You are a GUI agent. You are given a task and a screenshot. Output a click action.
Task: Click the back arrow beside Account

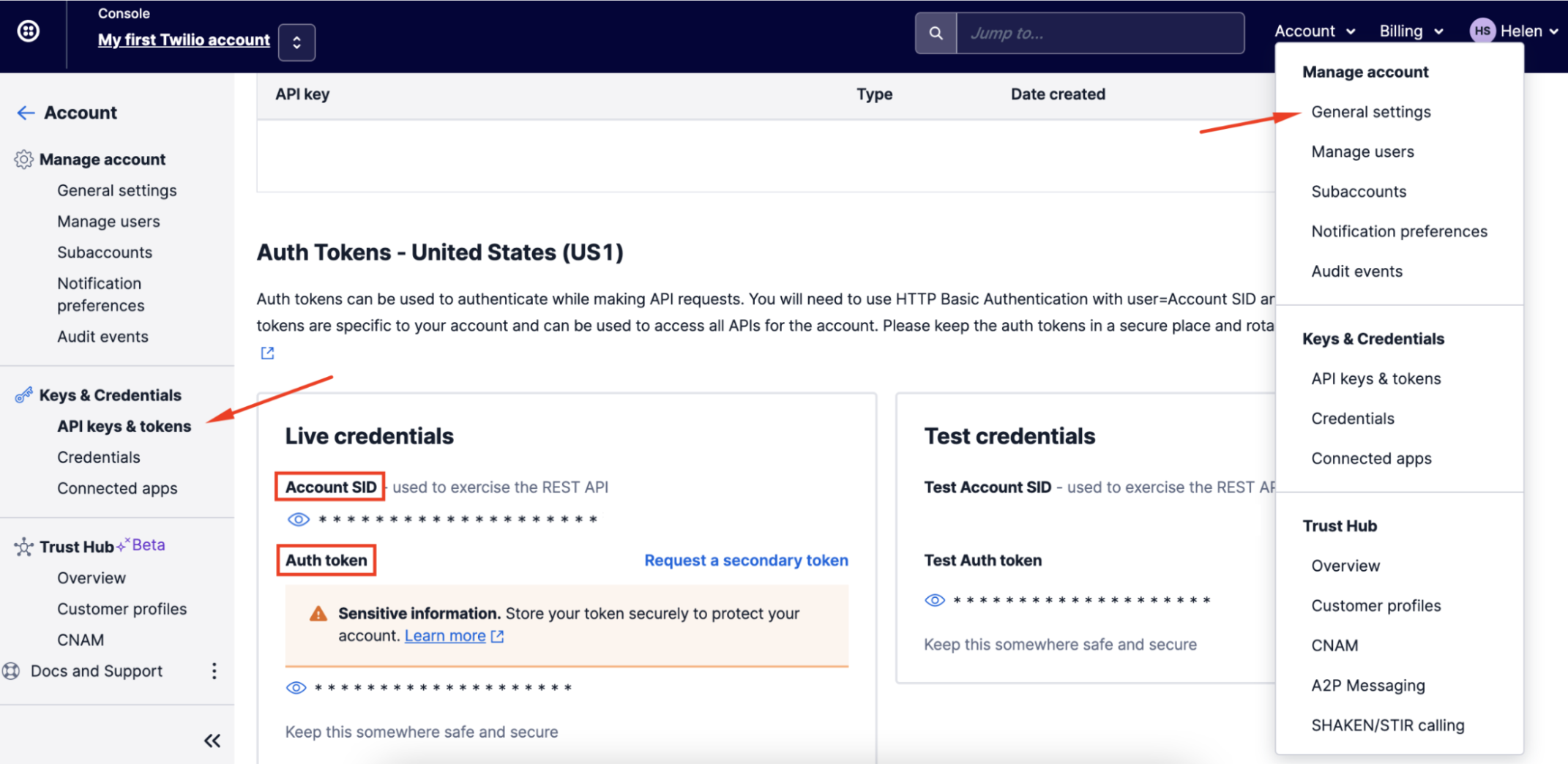coord(26,113)
